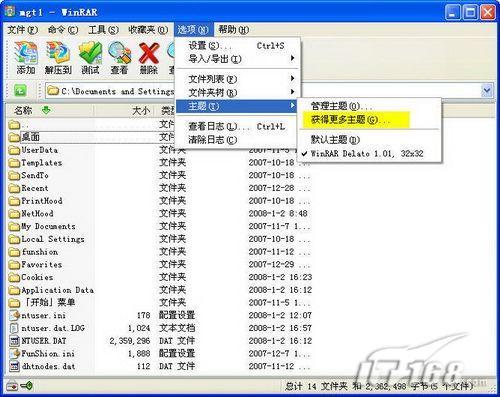The image size is (500, 397).
Task: Click the Cookies folder icon
Action: pos(14,277)
